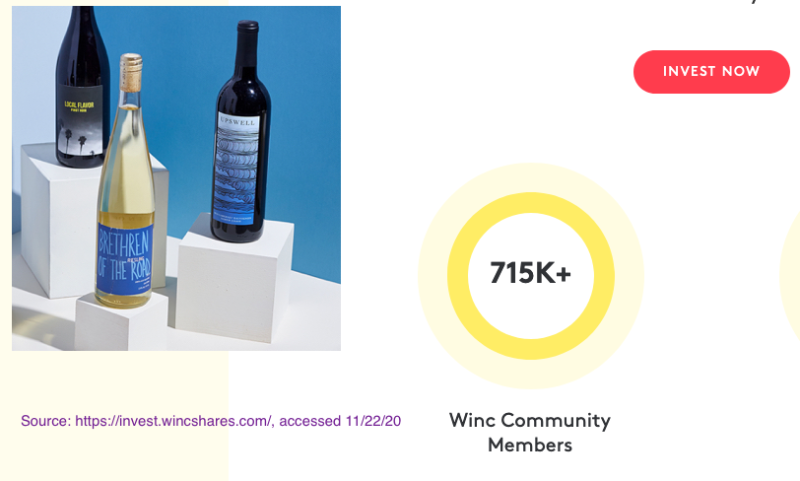The width and height of the screenshot is (800, 481).
Task: Click the Winc Community Members caption
Action: coord(530,433)
